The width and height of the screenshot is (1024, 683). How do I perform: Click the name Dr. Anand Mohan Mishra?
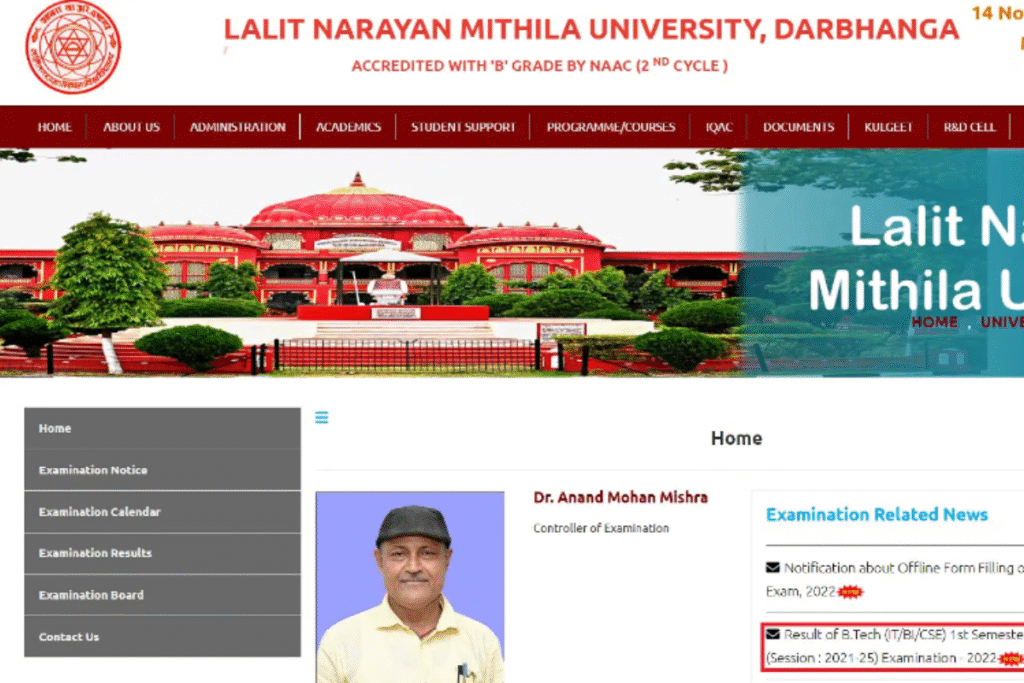pos(620,498)
